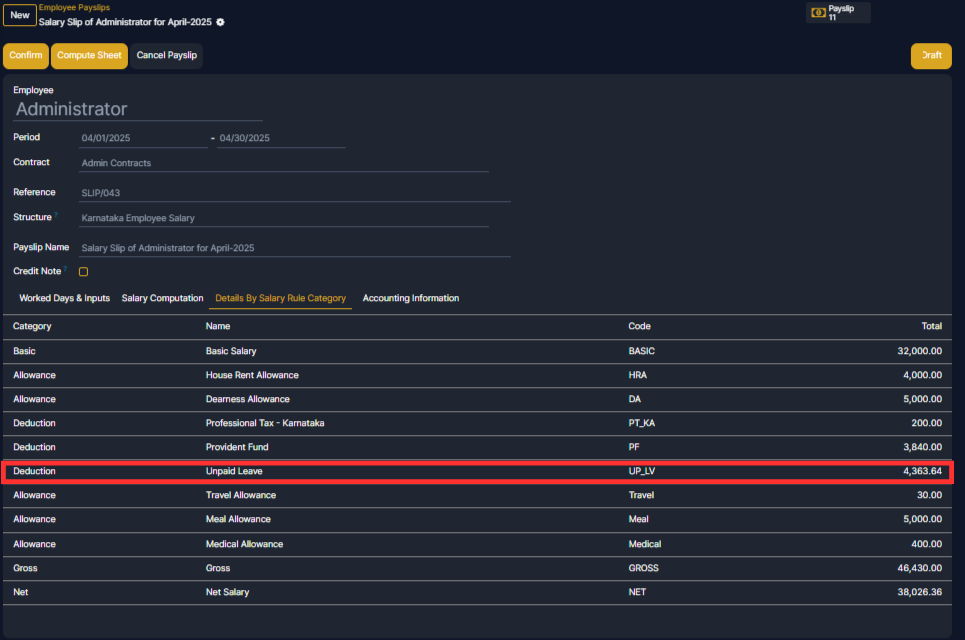The width and height of the screenshot is (965, 640).
Task: Select Details By Salary Rule Category tab
Action: [x=281, y=298]
